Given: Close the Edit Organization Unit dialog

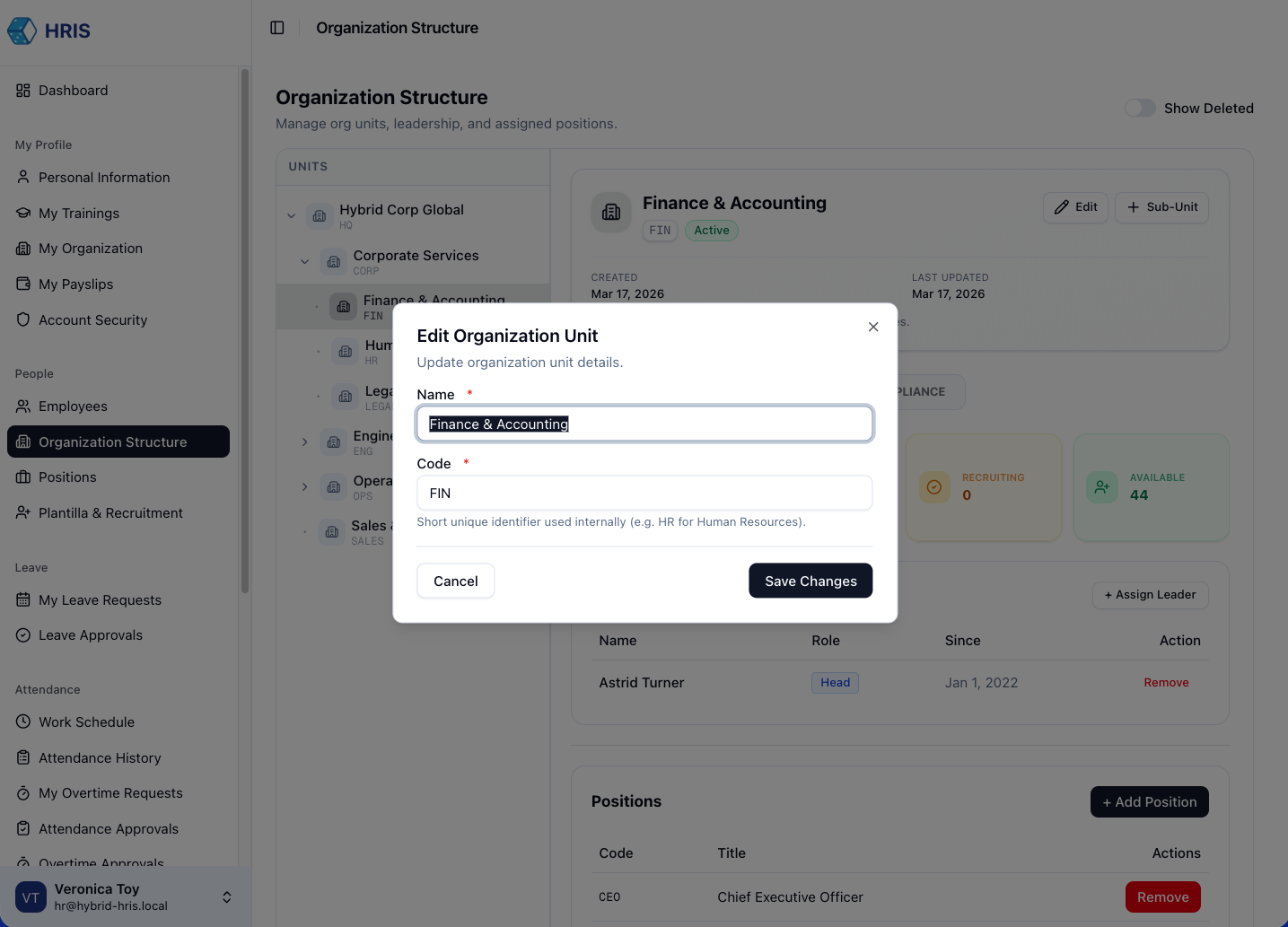Looking at the screenshot, I should pos(873,327).
